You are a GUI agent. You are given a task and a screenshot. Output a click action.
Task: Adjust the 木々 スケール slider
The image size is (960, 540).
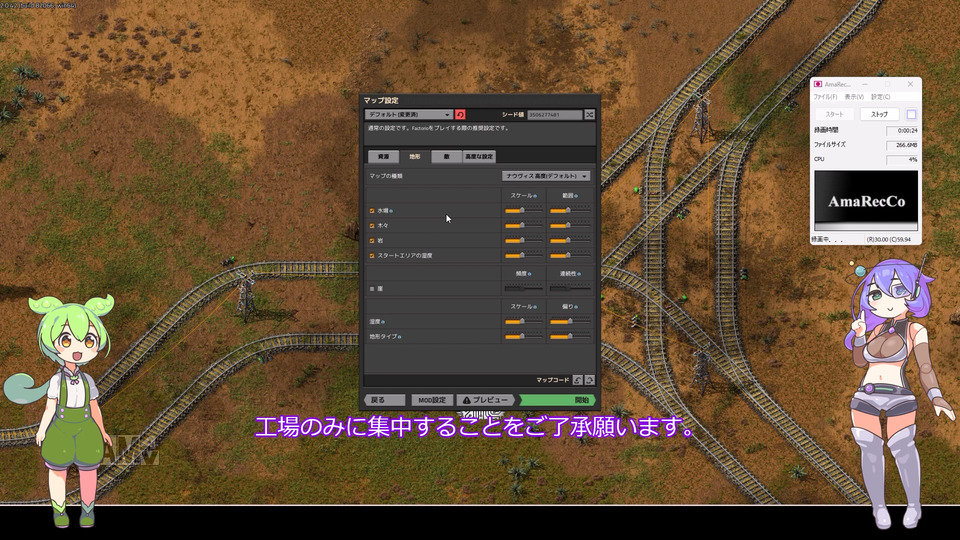523,226
